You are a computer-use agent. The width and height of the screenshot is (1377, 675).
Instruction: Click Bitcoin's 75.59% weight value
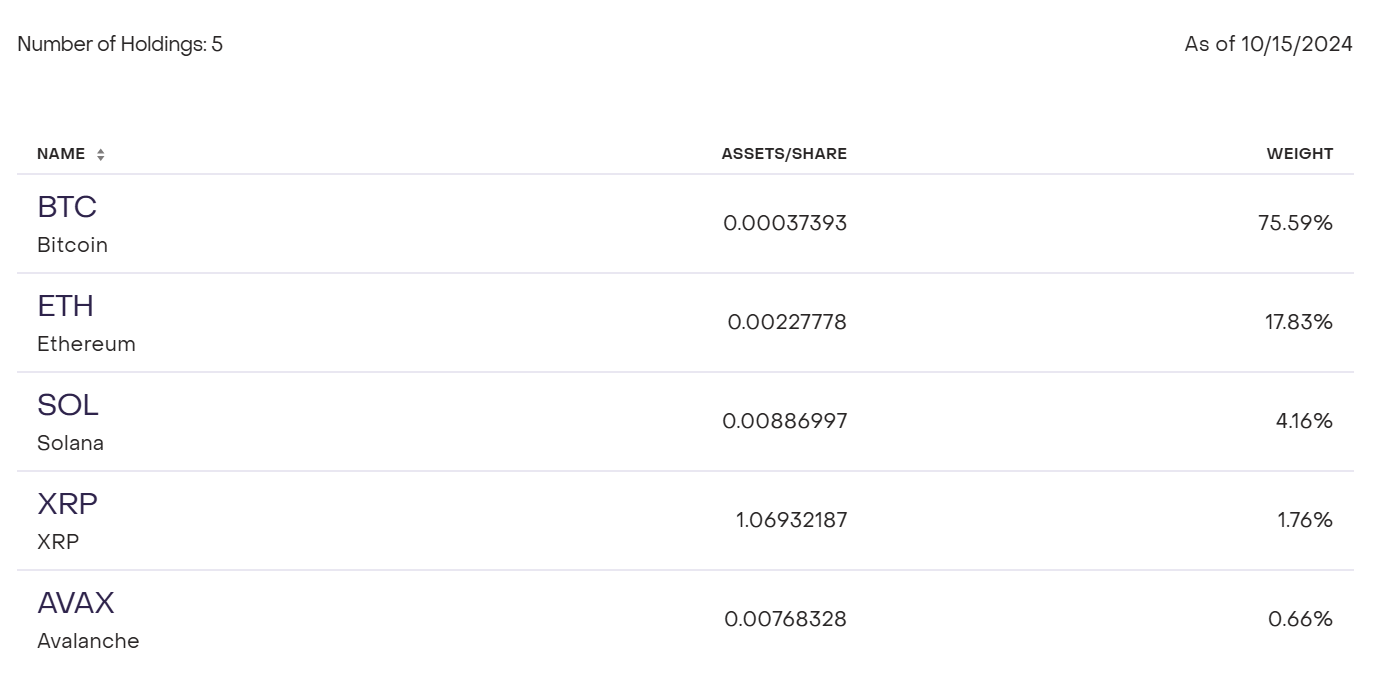point(1295,223)
